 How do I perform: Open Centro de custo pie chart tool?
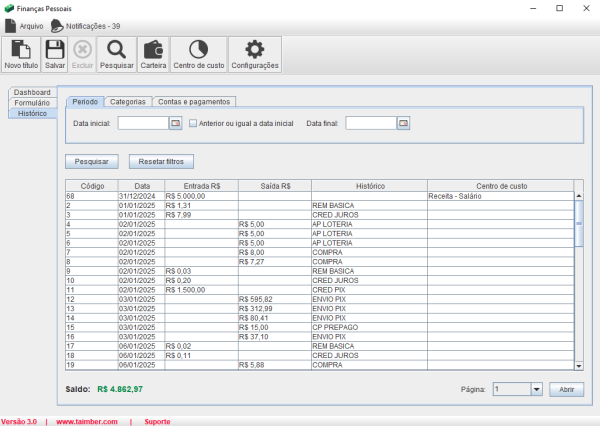199,55
